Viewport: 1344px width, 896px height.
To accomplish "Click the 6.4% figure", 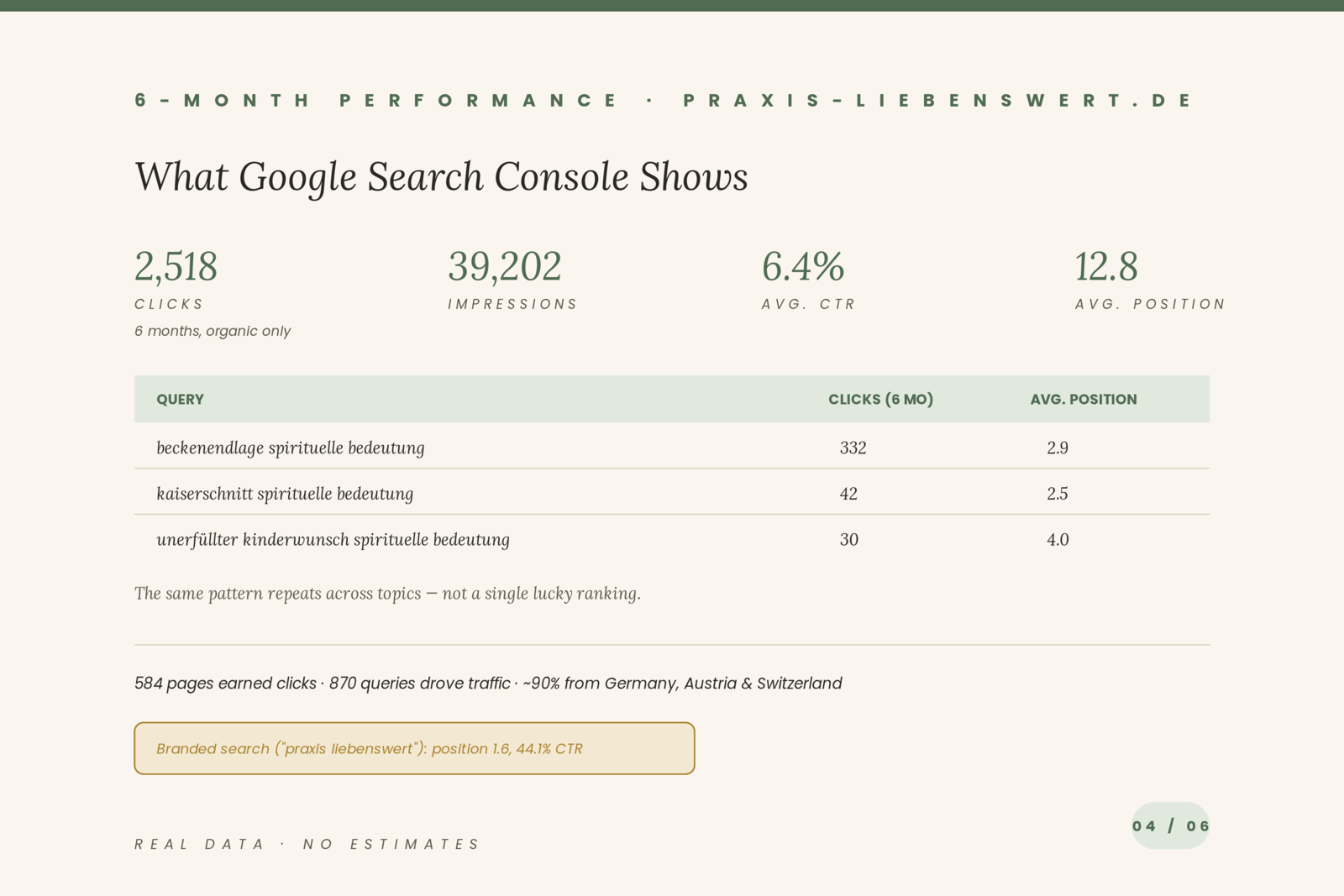I will tap(802, 266).
